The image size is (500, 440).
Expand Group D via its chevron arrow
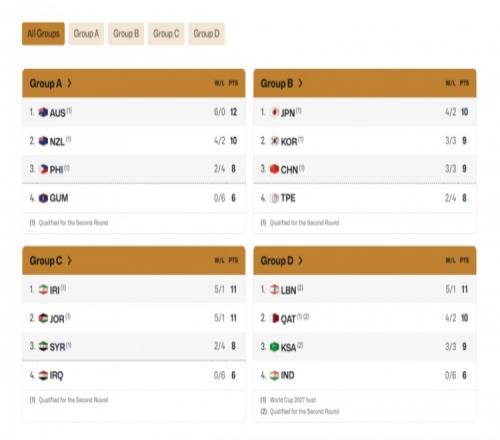click(x=300, y=260)
